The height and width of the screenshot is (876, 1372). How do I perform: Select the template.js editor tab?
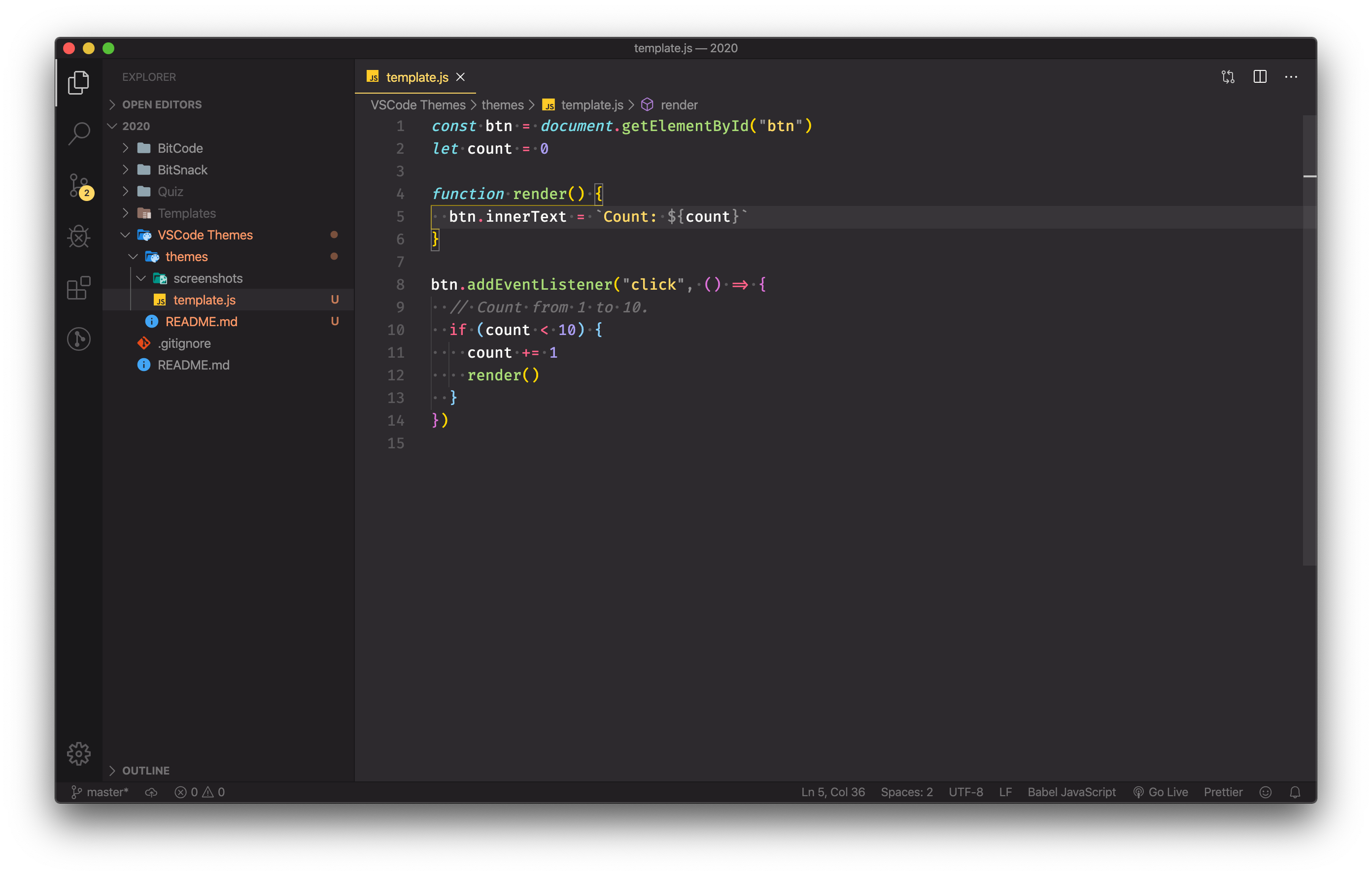(x=416, y=77)
